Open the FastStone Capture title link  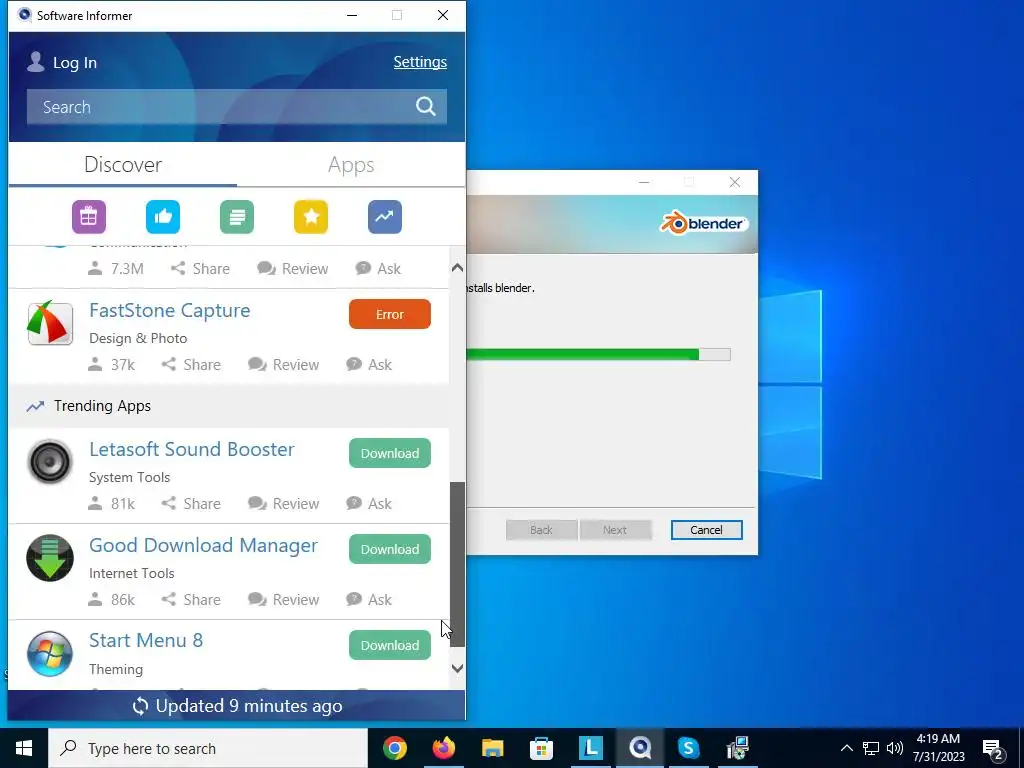(x=170, y=310)
